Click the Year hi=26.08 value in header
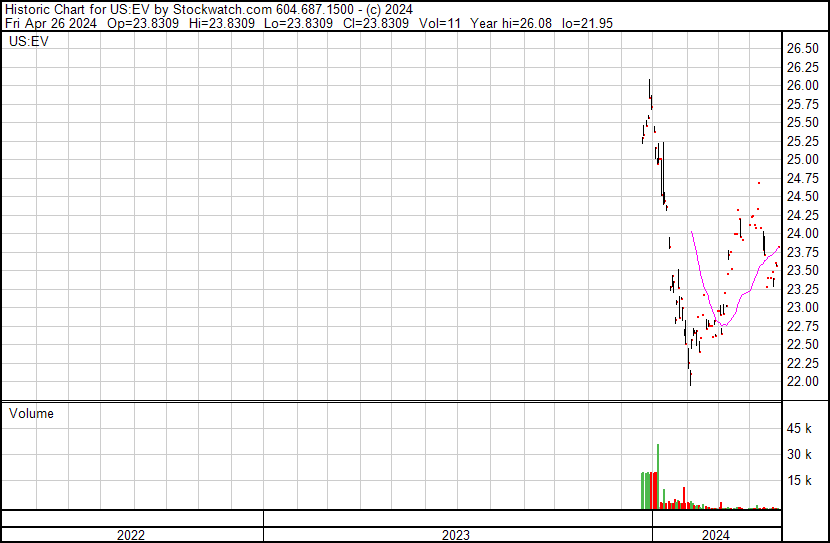The height and width of the screenshot is (543, 830). coord(511,24)
